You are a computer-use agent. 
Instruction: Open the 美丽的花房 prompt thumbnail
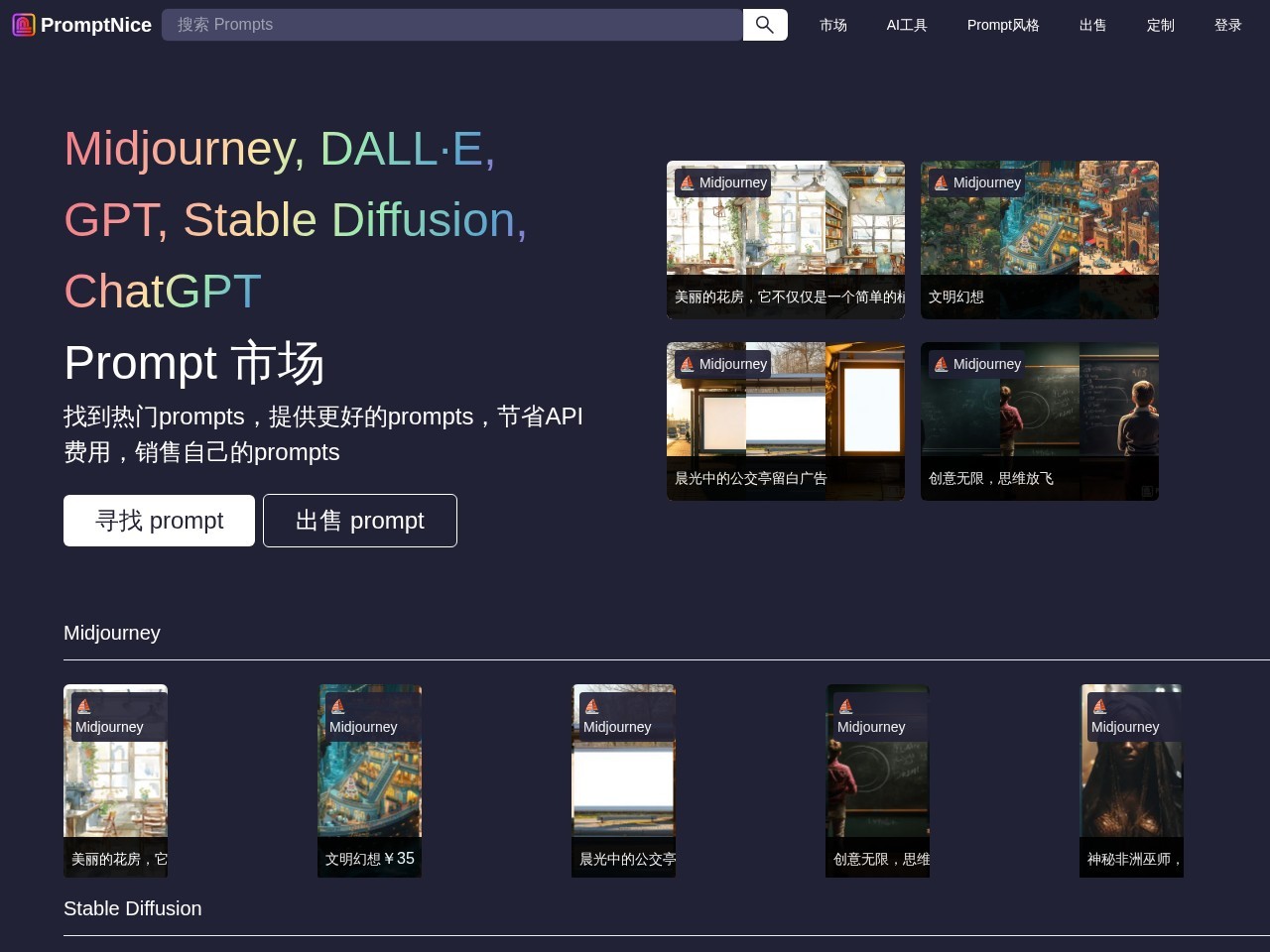click(x=115, y=780)
